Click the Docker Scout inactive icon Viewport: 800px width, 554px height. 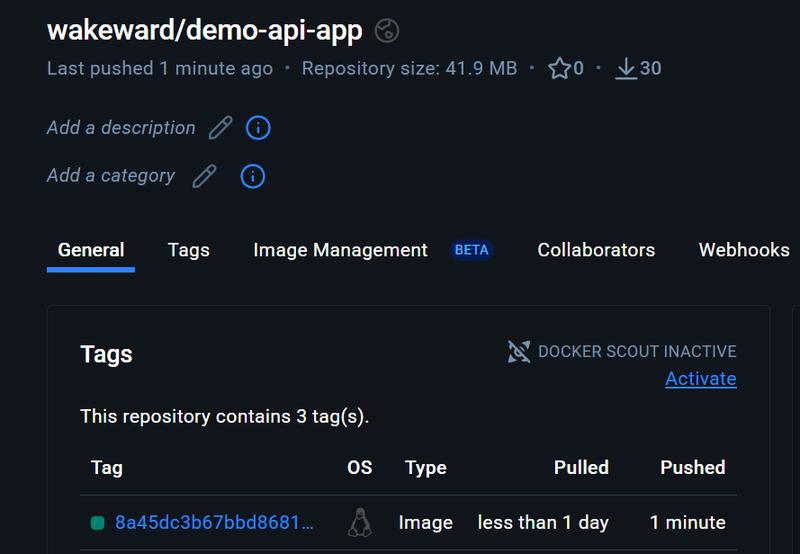519,351
